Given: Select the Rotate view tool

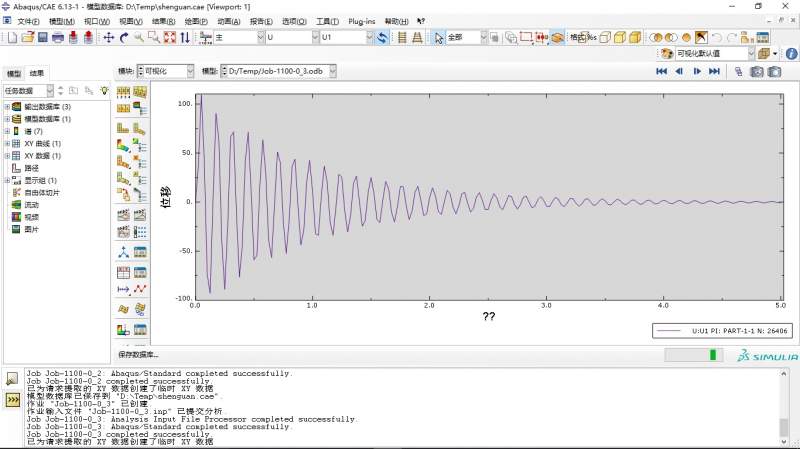Looking at the screenshot, I should tap(124, 37).
